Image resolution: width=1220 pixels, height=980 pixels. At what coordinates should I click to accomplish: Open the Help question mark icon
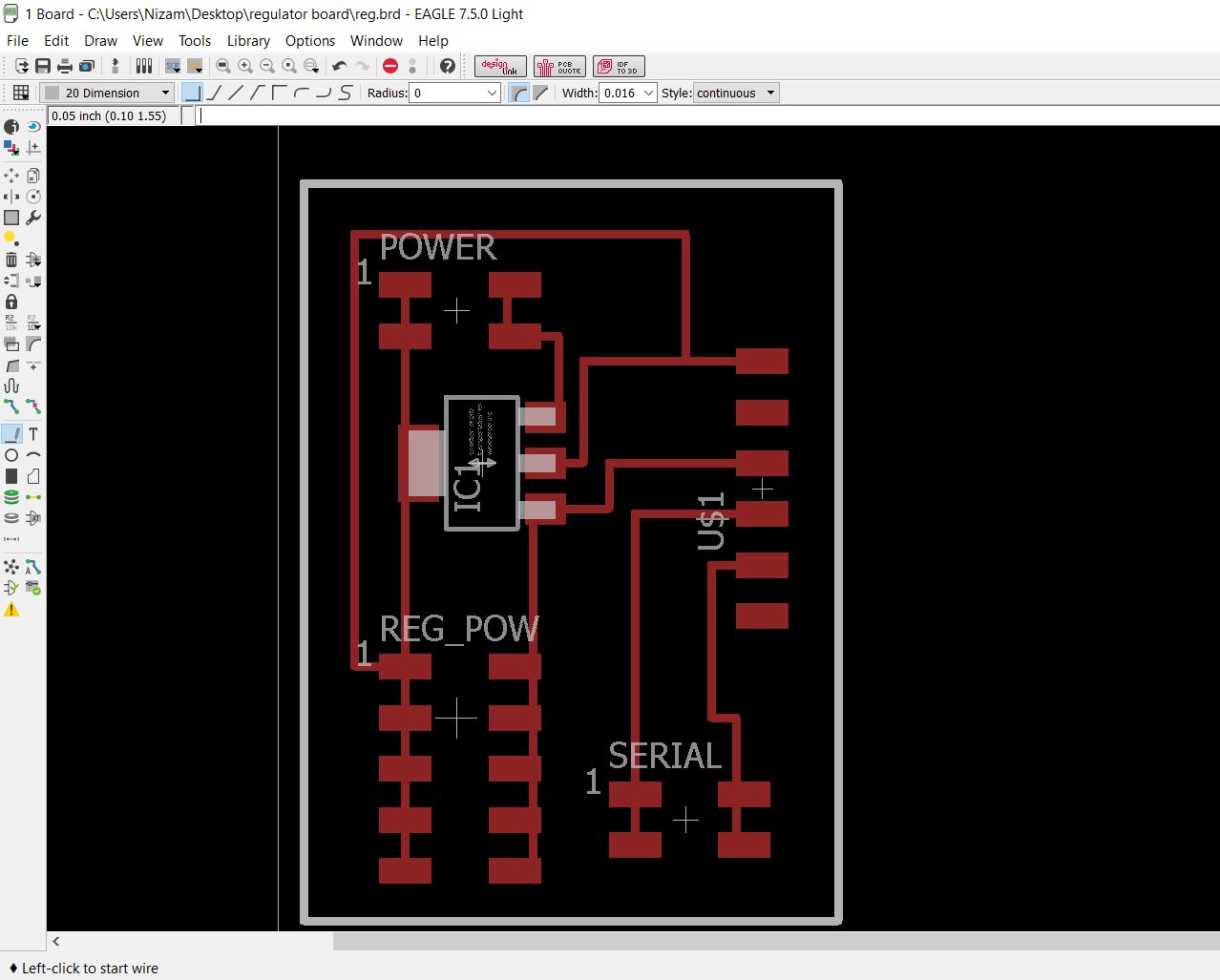[448, 66]
